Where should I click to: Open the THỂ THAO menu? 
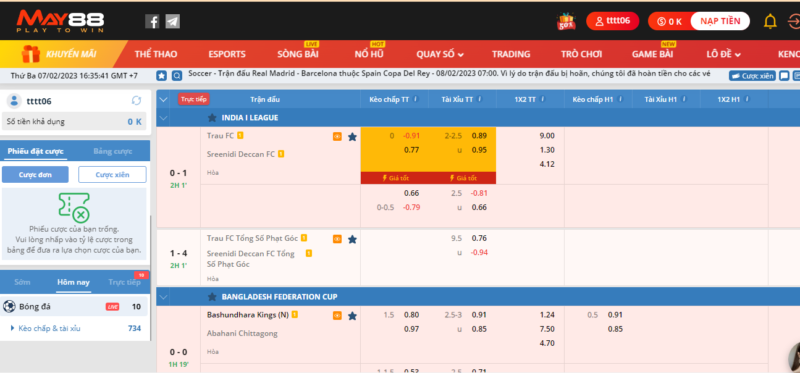(x=156, y=54)
